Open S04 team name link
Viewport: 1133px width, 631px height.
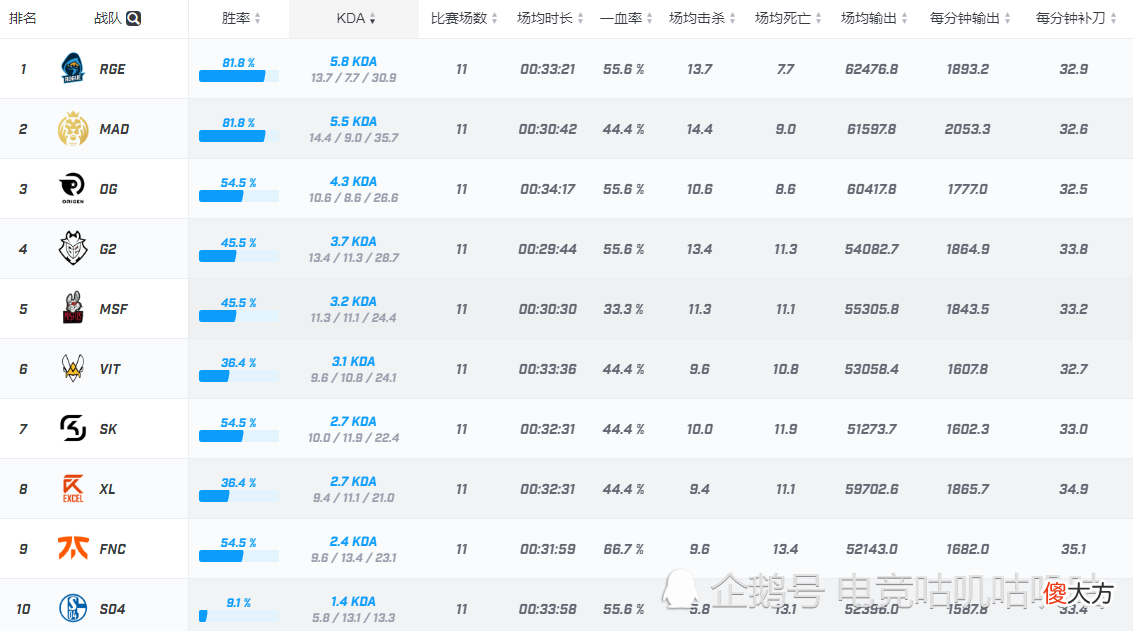click(x=112, y=609)
